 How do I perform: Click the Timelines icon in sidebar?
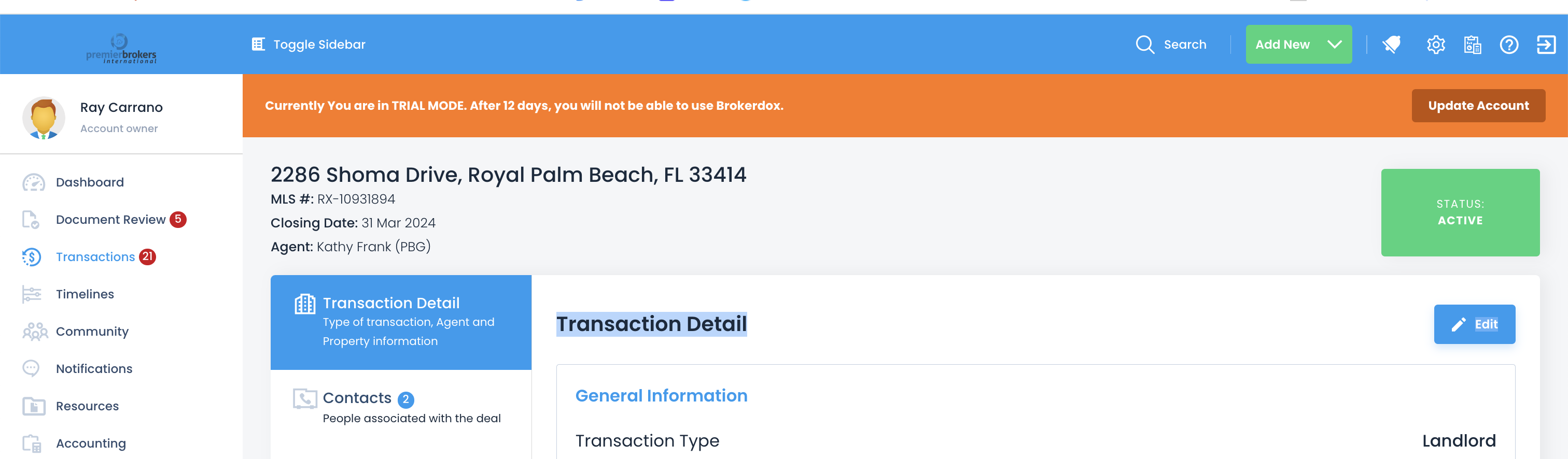(x=32, y=294)
